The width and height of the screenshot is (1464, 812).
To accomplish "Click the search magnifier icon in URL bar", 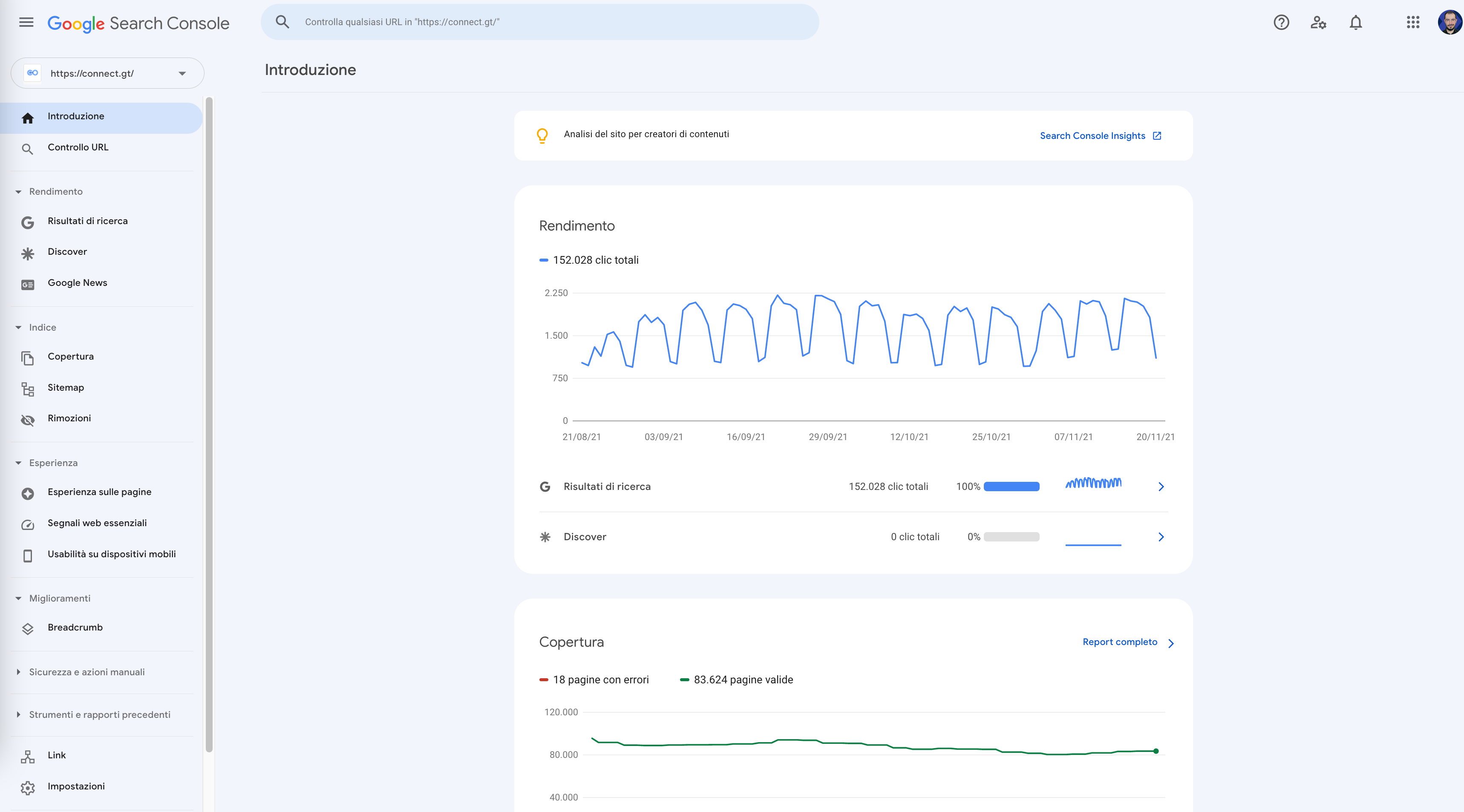I will [x=282, y=22].
